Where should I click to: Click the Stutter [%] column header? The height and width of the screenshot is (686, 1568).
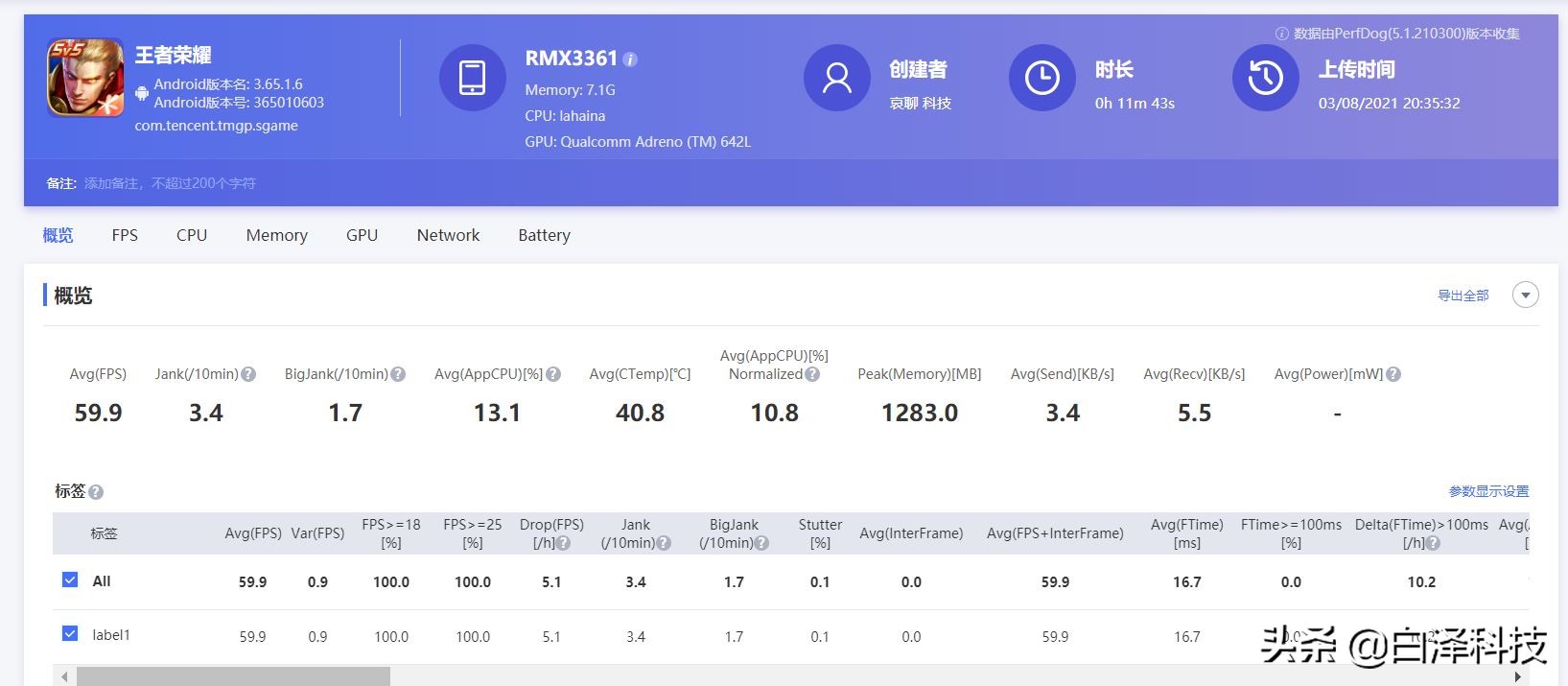click(820, 533)
